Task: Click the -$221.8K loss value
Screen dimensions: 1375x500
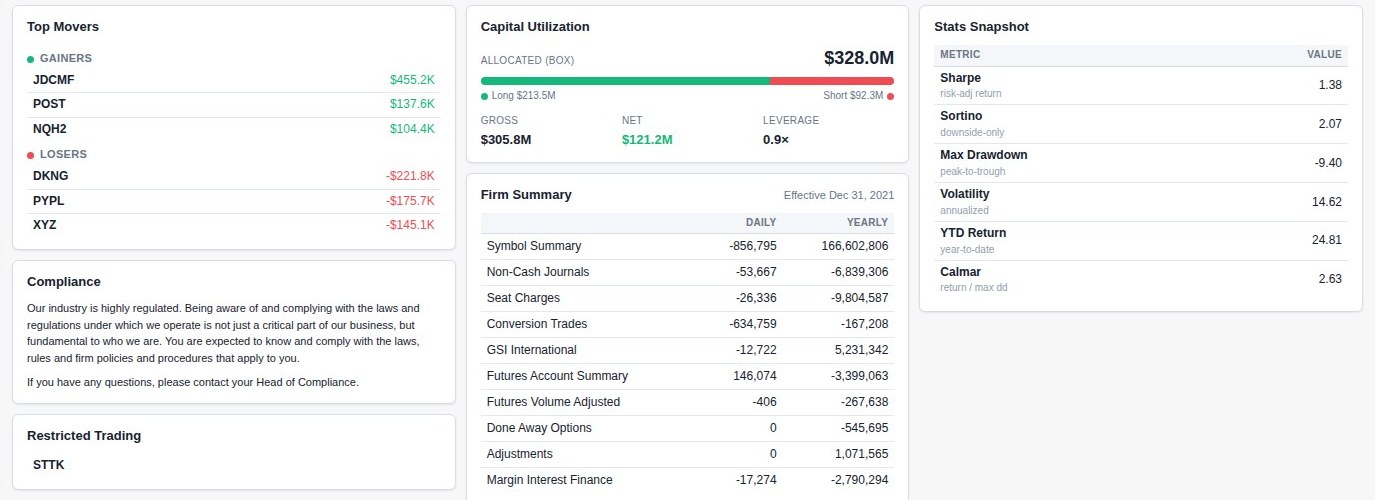Action: [x=410, y=176]
